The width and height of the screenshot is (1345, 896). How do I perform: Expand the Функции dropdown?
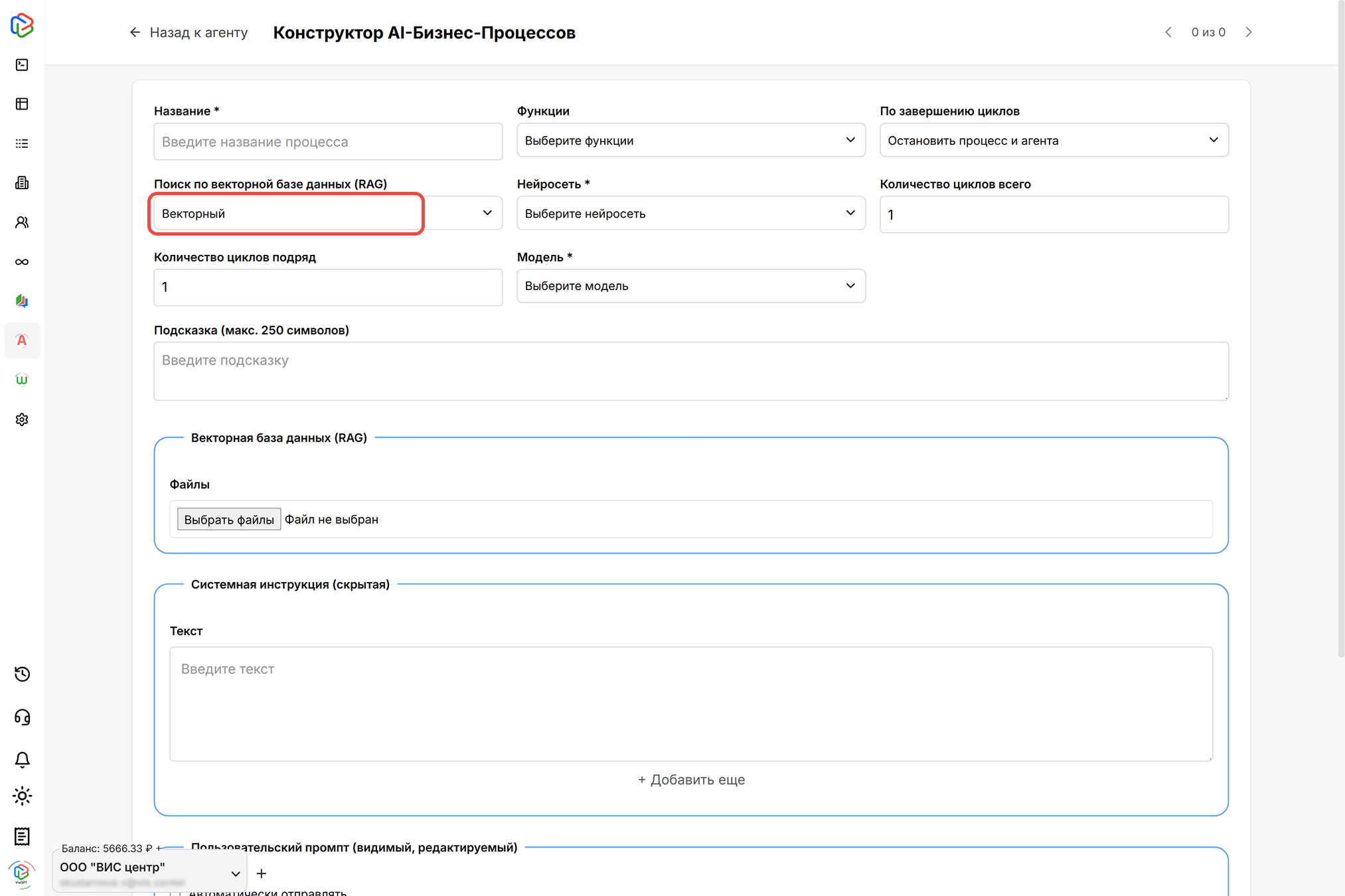(x=690, y=140)
